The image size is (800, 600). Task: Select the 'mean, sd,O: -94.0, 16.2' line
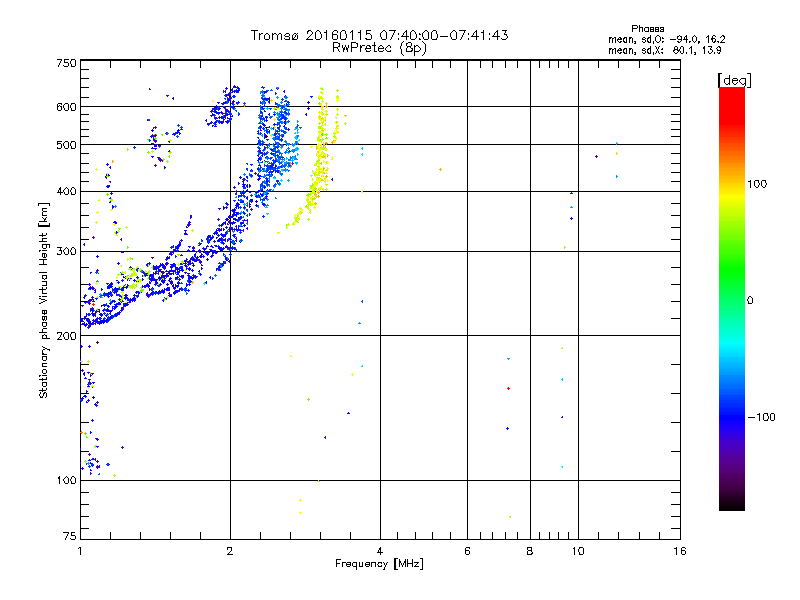pos(666,39)
